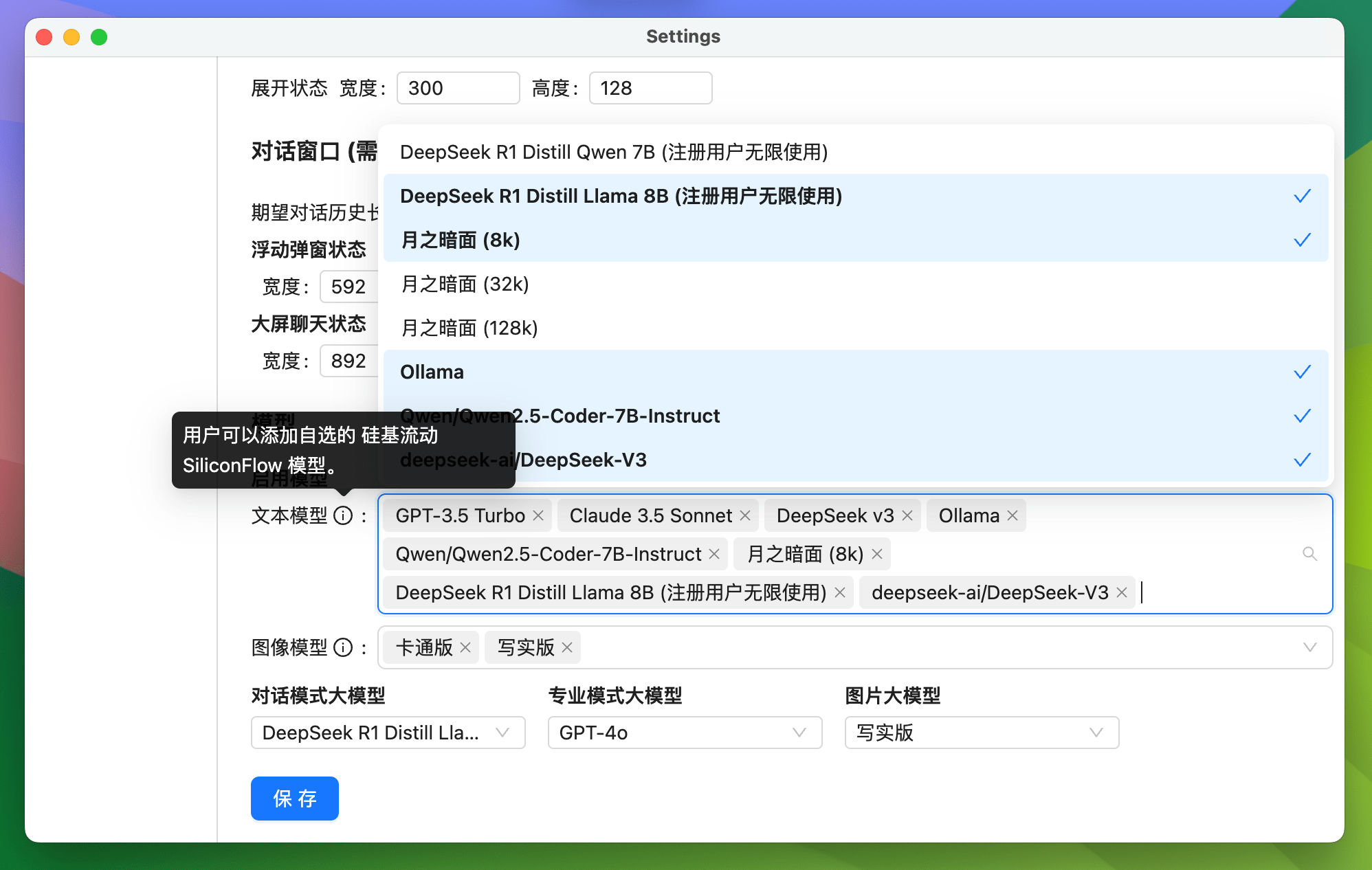Remove the Qwen/Qwen2.5-Coder-7B-Instruct tag
Viewport: 1372px width, 870px height.
714,554
